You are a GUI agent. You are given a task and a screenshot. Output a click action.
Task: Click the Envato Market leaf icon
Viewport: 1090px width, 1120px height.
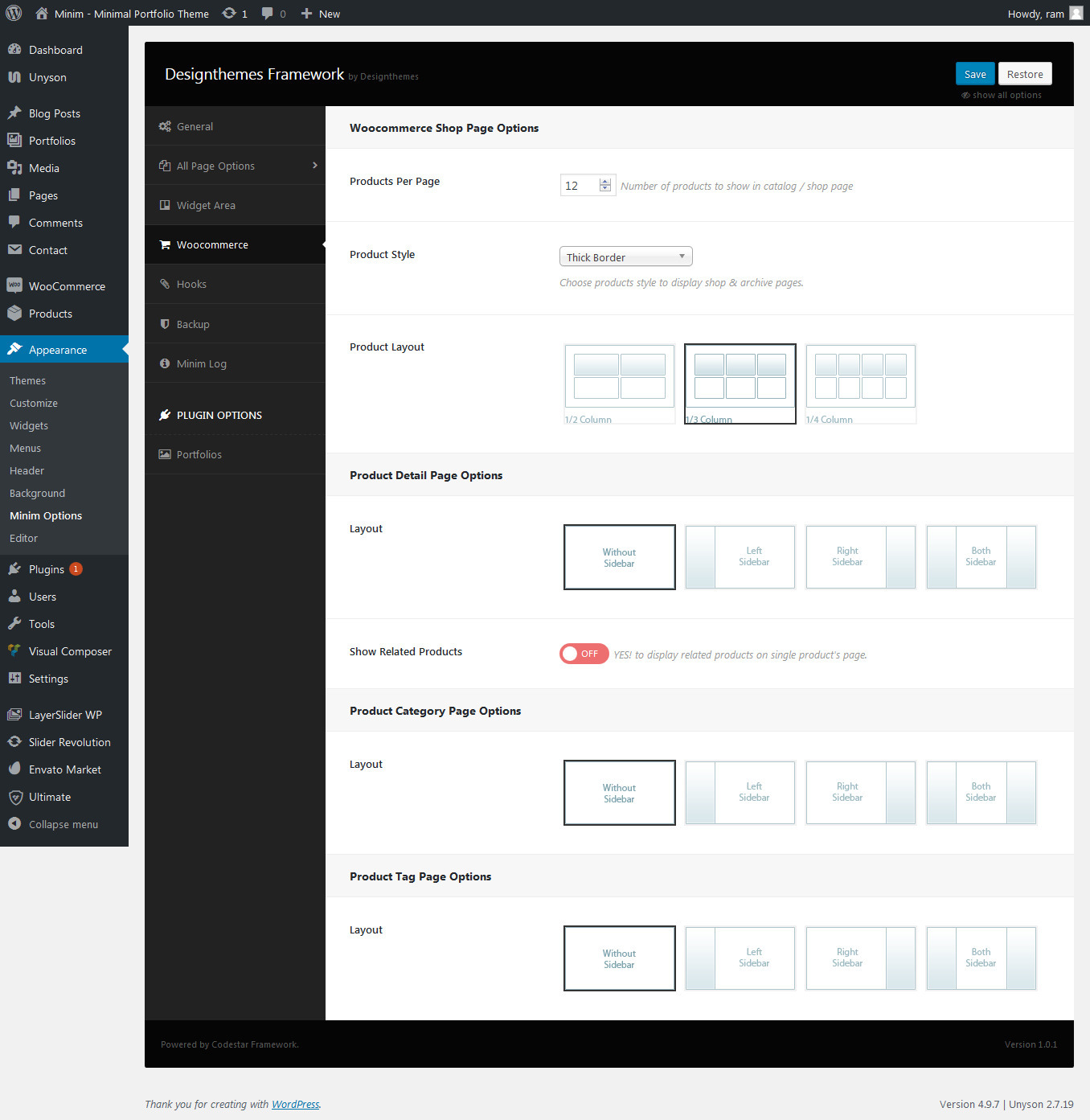pos(14,769)
